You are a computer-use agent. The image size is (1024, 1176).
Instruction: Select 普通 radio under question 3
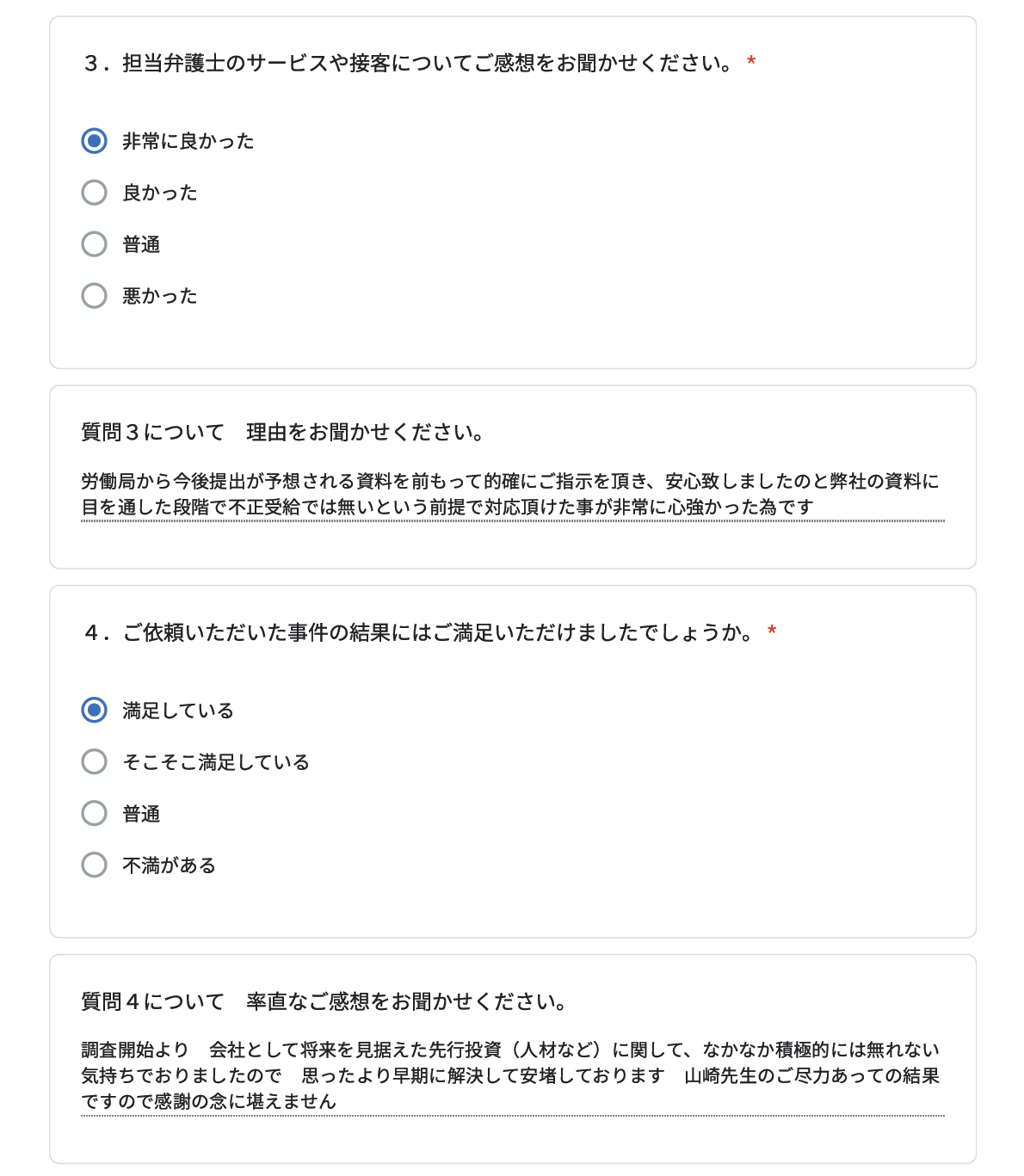point(94,244)
